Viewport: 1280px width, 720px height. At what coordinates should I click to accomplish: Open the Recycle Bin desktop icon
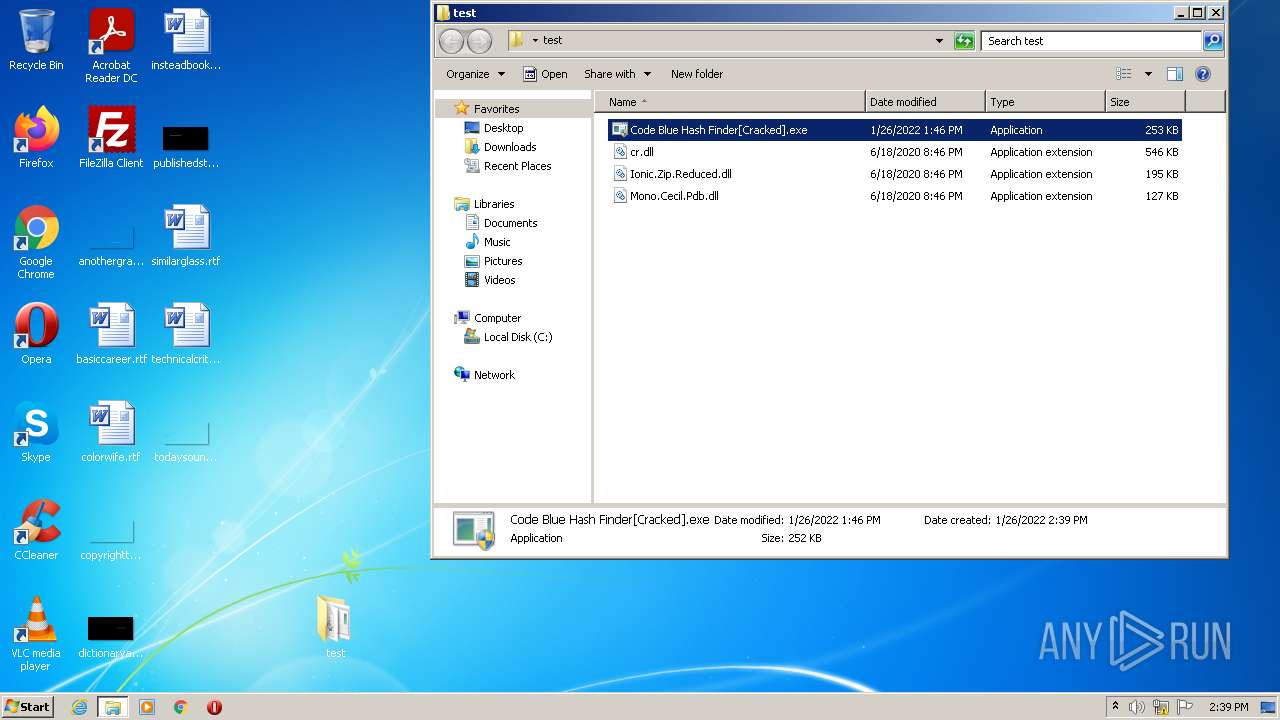pyautogui.click(x=36, y=40)
